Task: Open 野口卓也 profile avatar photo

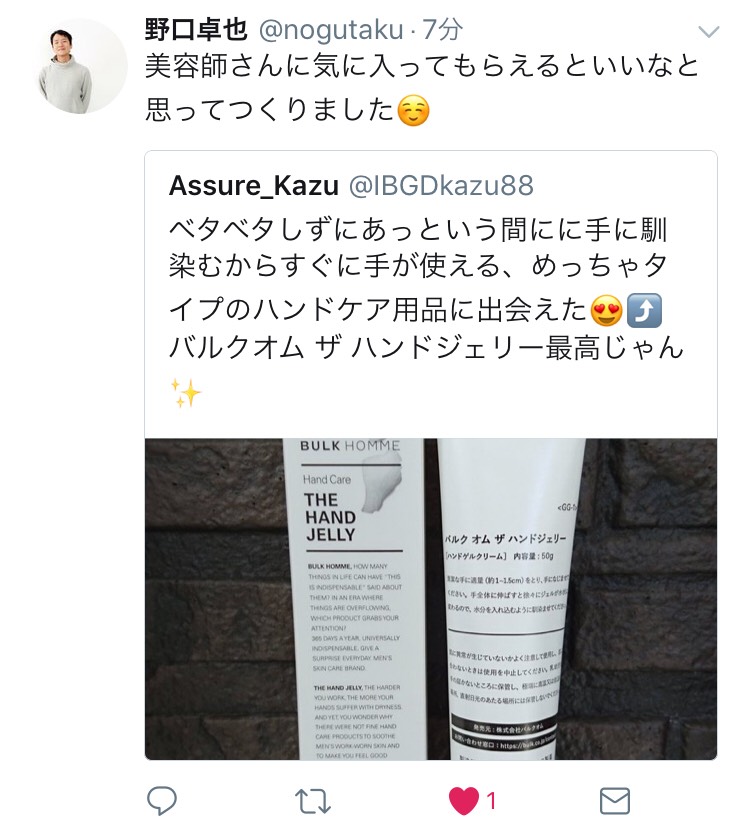Action: tap(81, 66)
